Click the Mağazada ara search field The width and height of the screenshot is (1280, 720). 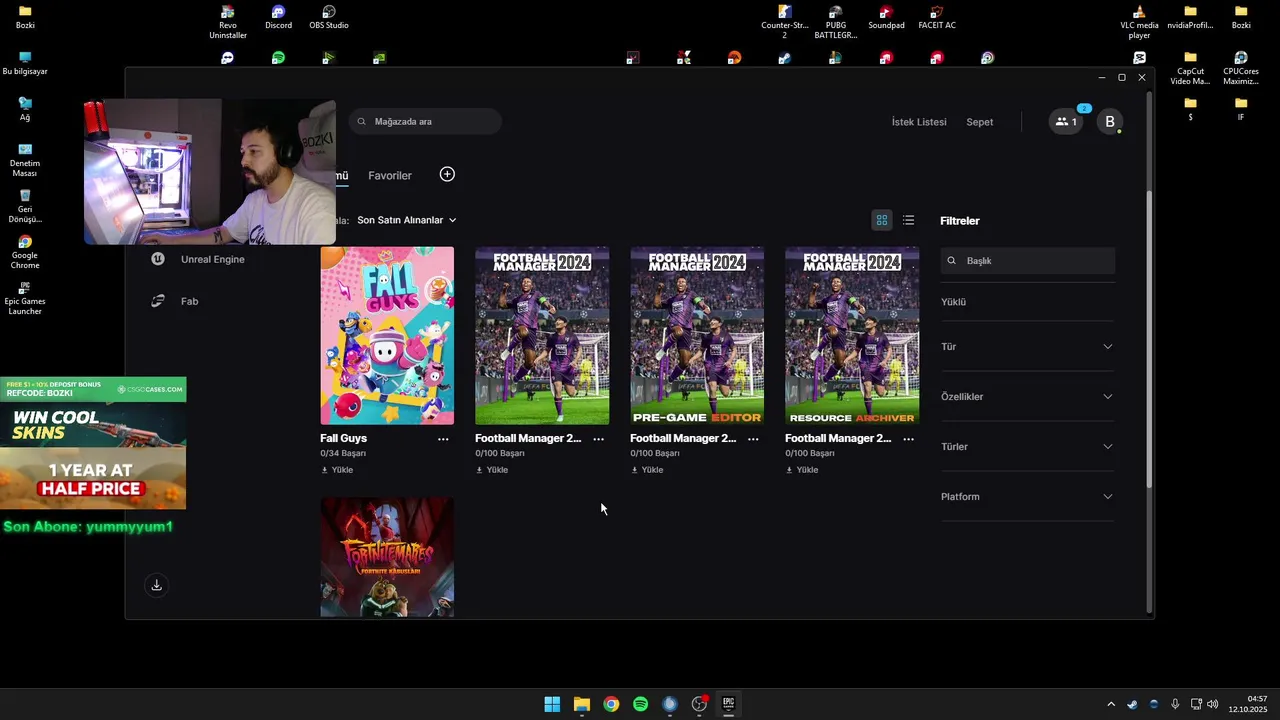425,121
